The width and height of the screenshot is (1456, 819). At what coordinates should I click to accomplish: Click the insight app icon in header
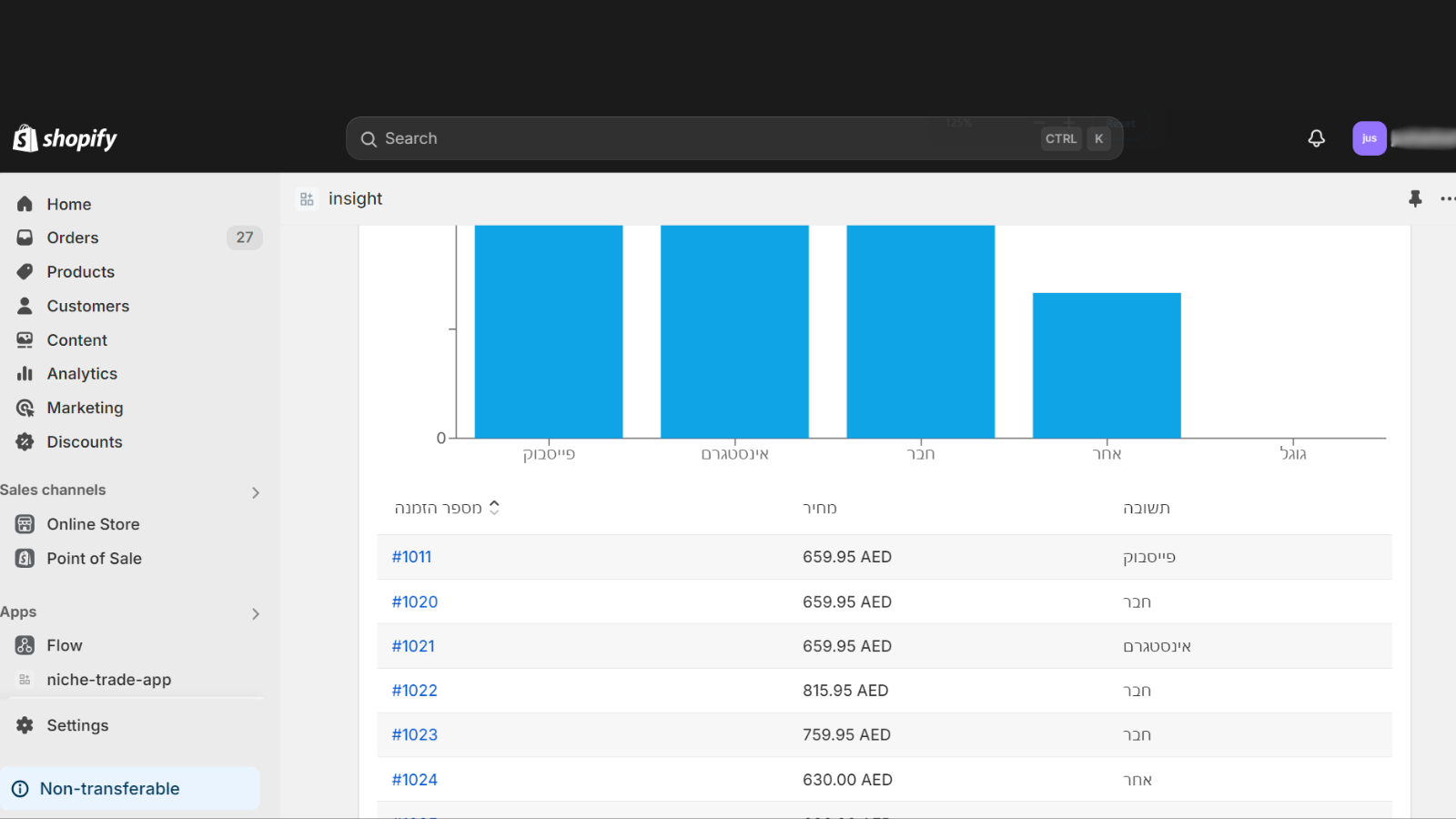(x=307, y=198)
